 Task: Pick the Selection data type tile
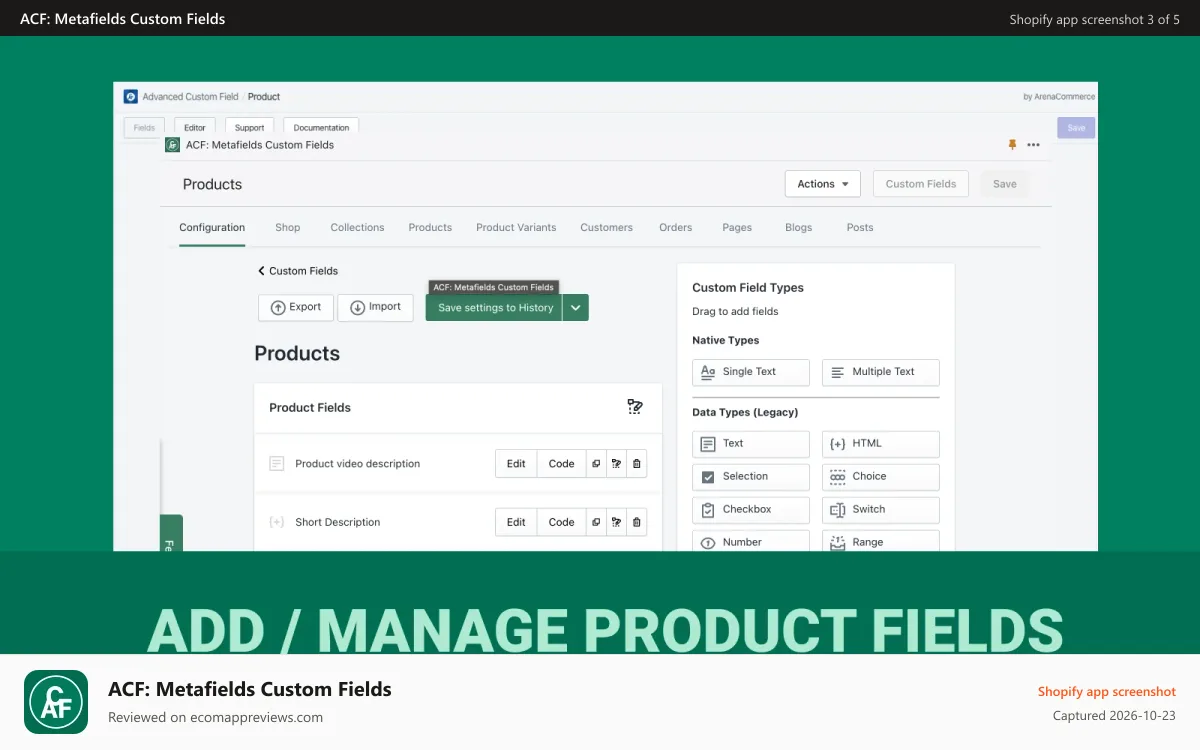tap(751, 477)
